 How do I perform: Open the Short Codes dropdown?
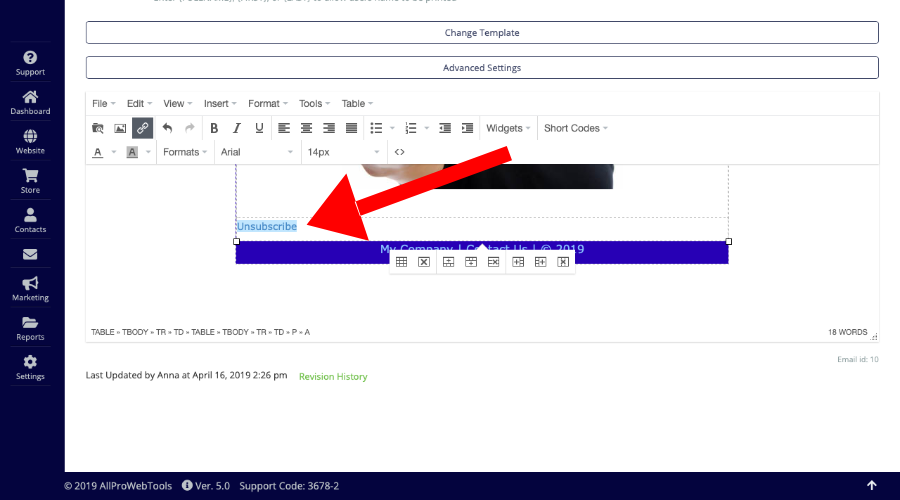[576, 128]
